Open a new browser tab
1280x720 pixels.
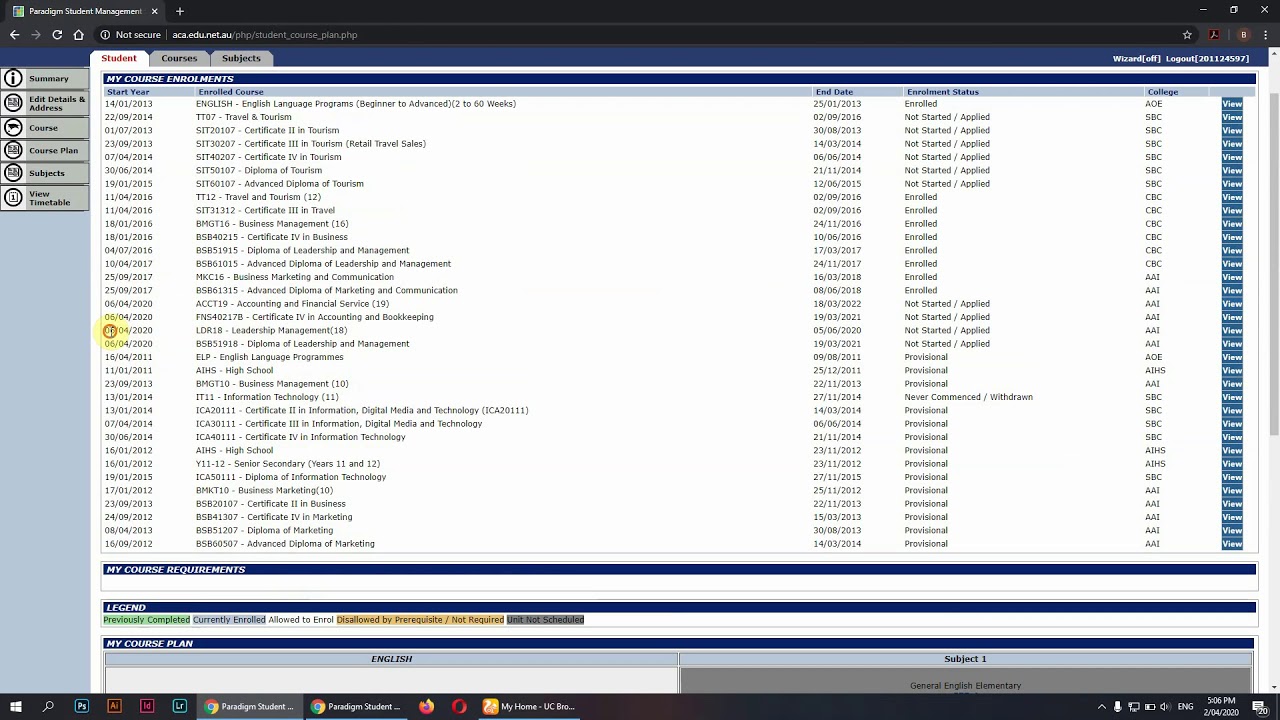(180, 11)
